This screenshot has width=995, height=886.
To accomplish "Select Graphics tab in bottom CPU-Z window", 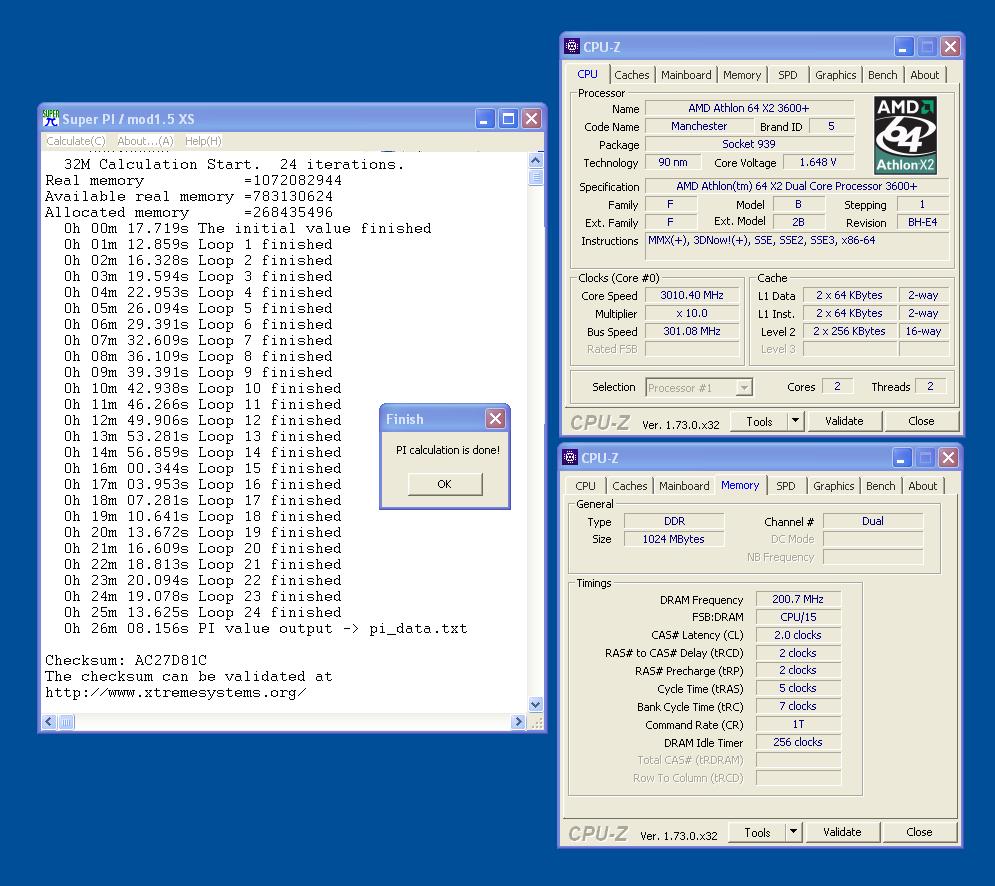I will pyautogui.click(x=833, y=486).
